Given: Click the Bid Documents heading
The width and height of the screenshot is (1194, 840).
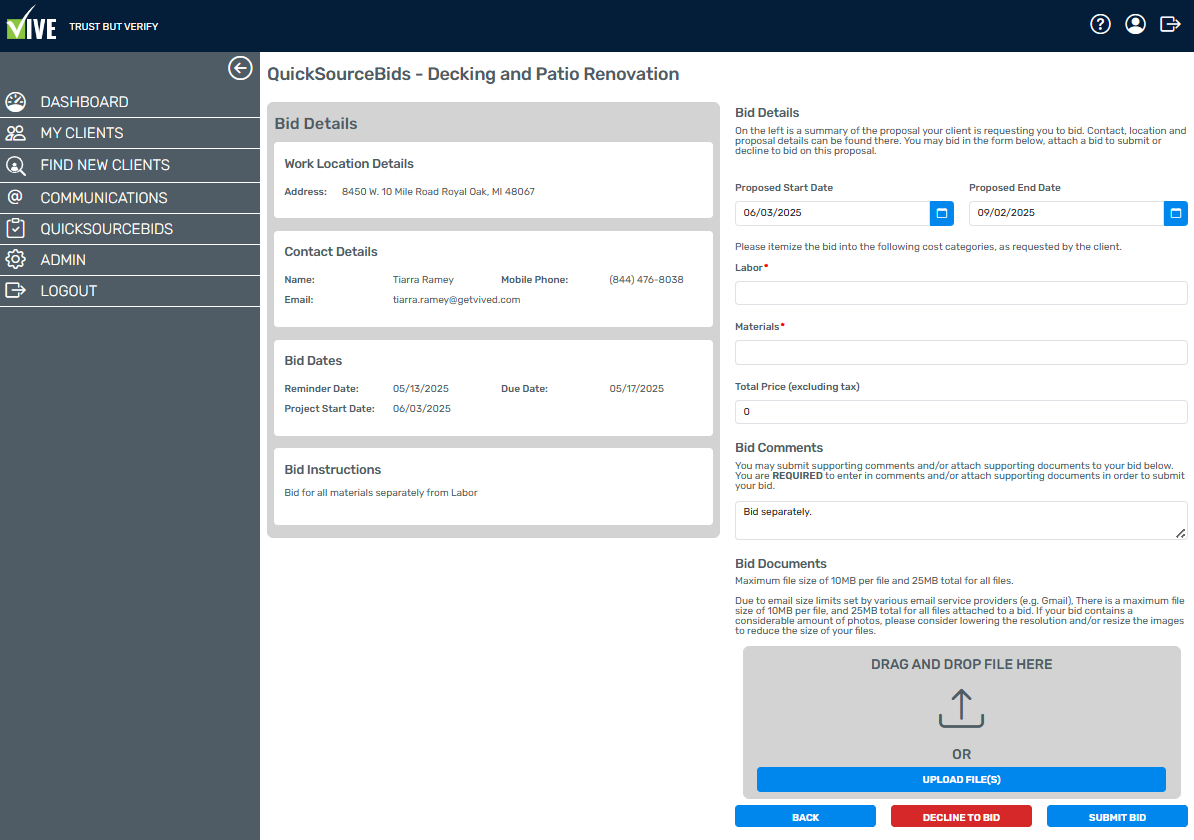Looking at the screenshot, I should click(781, 564).
